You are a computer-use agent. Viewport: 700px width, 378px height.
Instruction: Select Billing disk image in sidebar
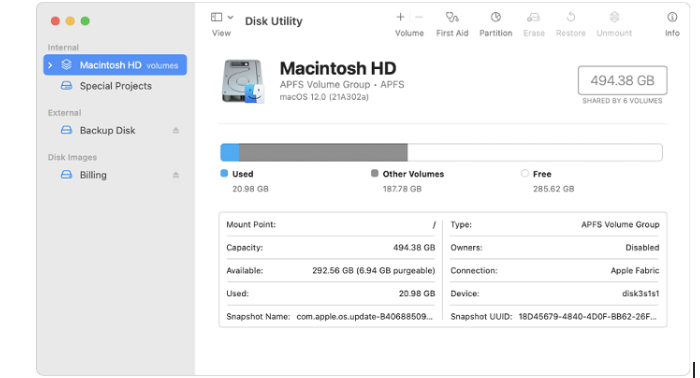(93, 175)
